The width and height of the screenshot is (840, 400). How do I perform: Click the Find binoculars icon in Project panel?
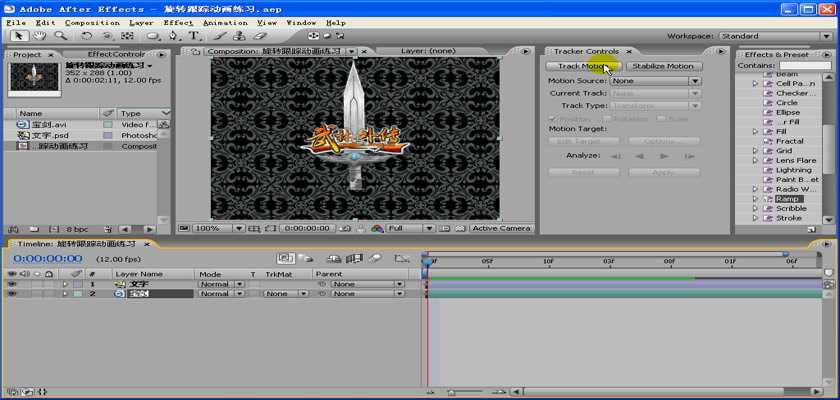pos(12,229)
